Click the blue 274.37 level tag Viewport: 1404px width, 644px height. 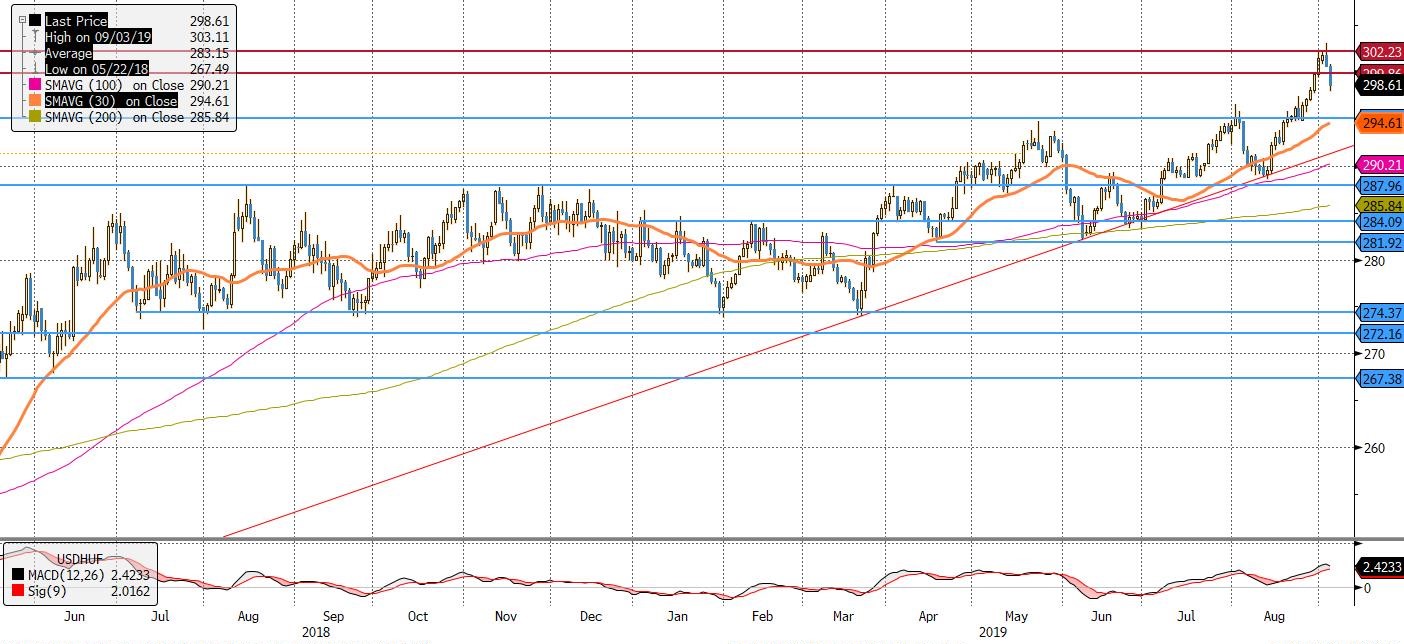(x=1381, y=312)
